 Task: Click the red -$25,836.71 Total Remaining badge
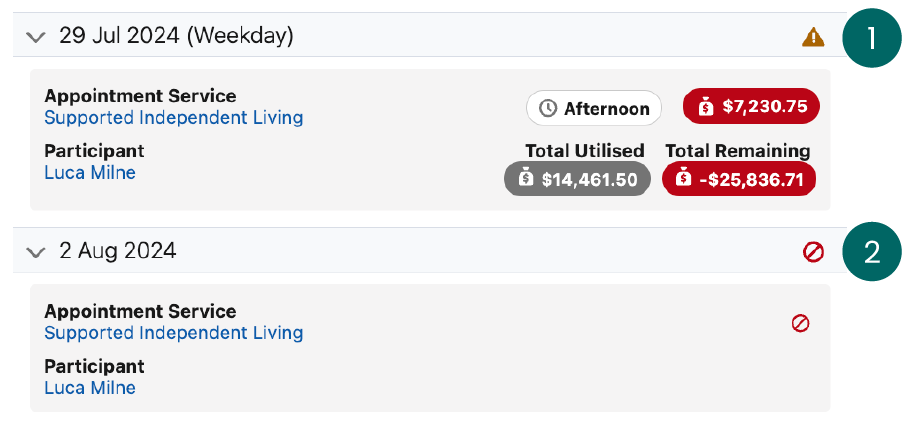pos(739,180)
